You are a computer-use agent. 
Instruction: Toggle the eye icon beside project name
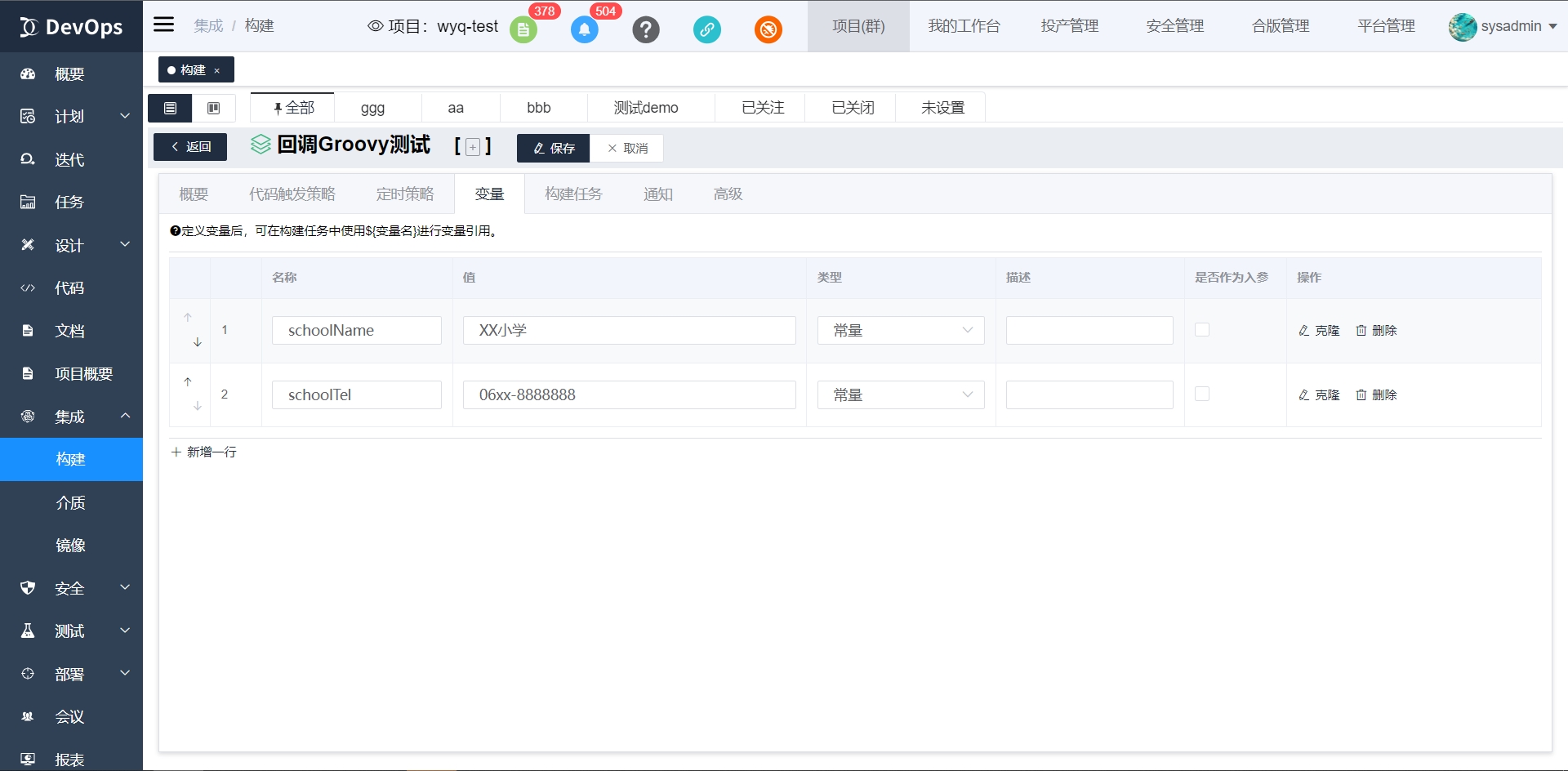(375, 26)
